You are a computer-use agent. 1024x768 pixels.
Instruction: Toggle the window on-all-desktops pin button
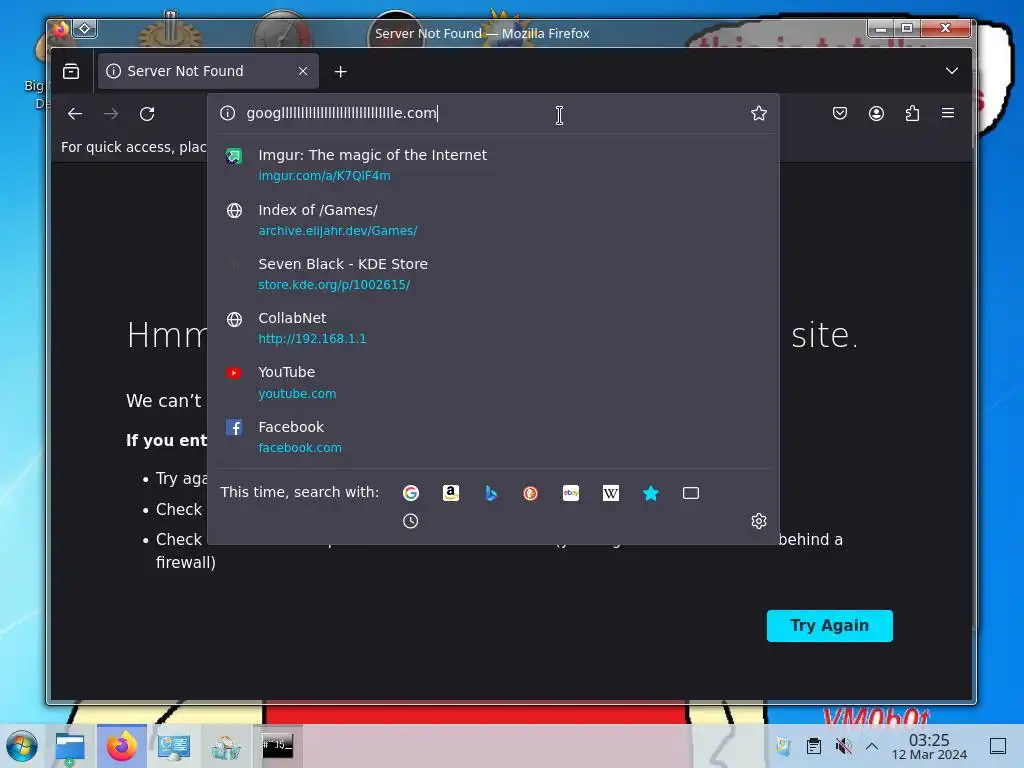tap(85, 29)
